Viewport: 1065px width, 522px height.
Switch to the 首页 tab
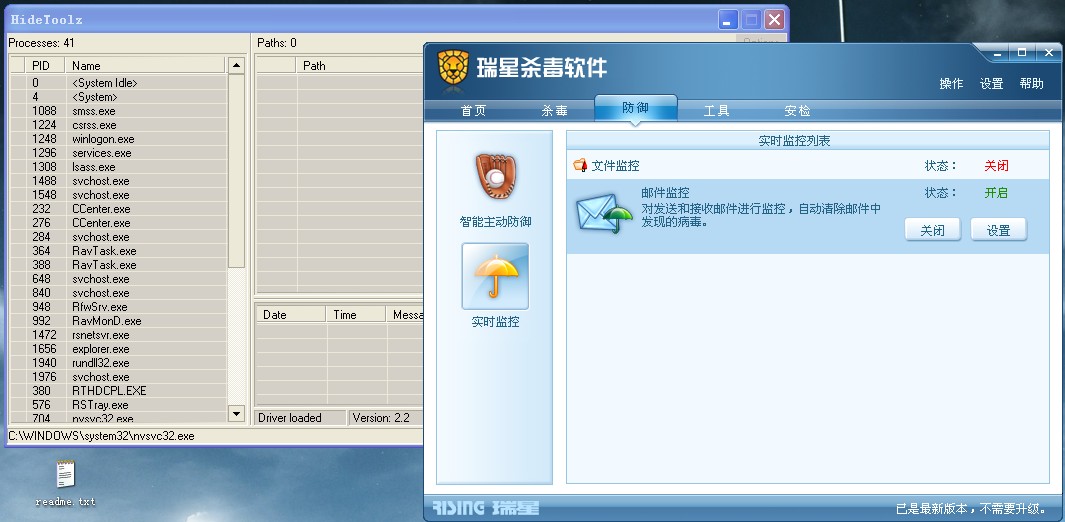tap(473, 111)
